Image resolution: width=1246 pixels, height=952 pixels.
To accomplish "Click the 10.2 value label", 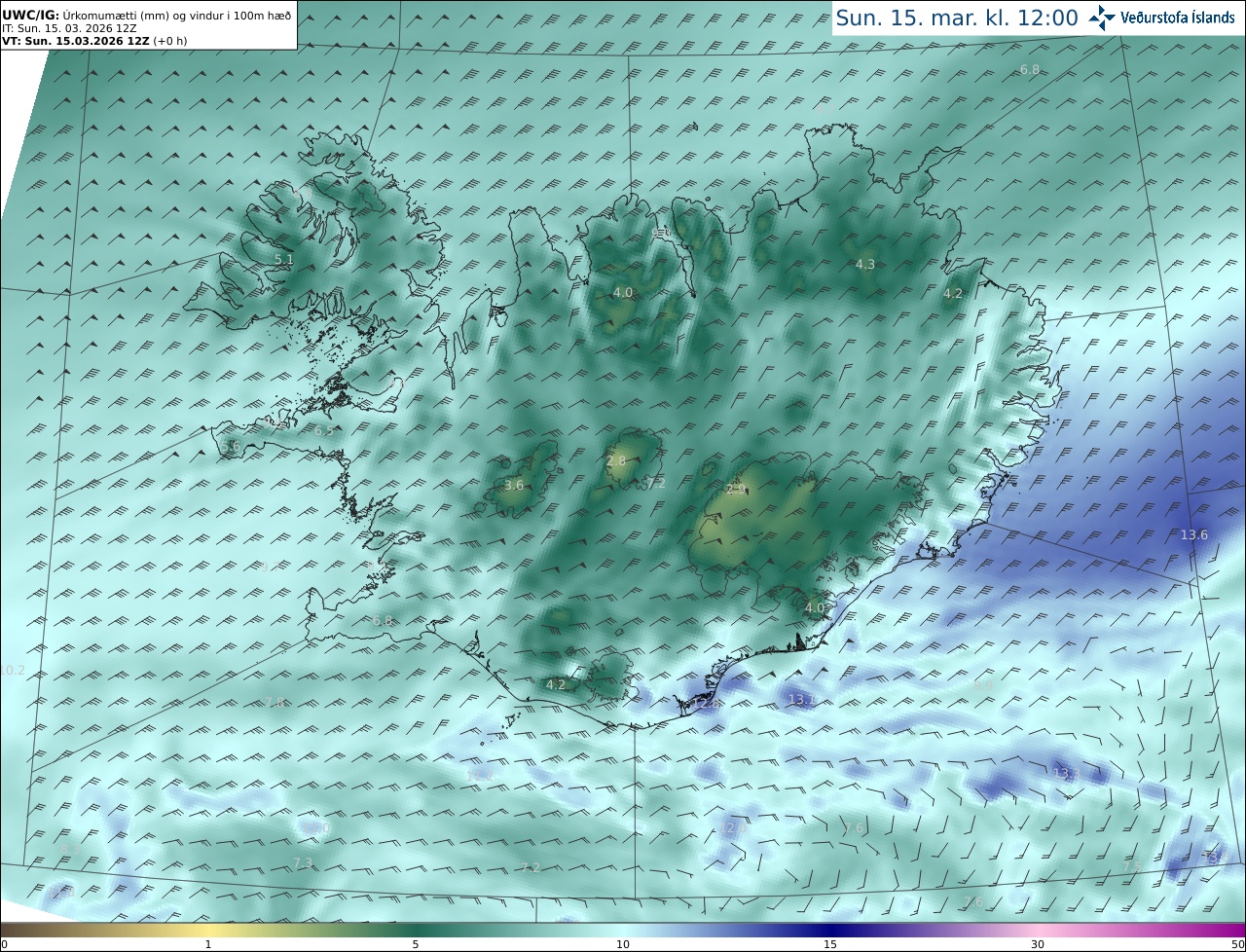I will tap(12, 670).
